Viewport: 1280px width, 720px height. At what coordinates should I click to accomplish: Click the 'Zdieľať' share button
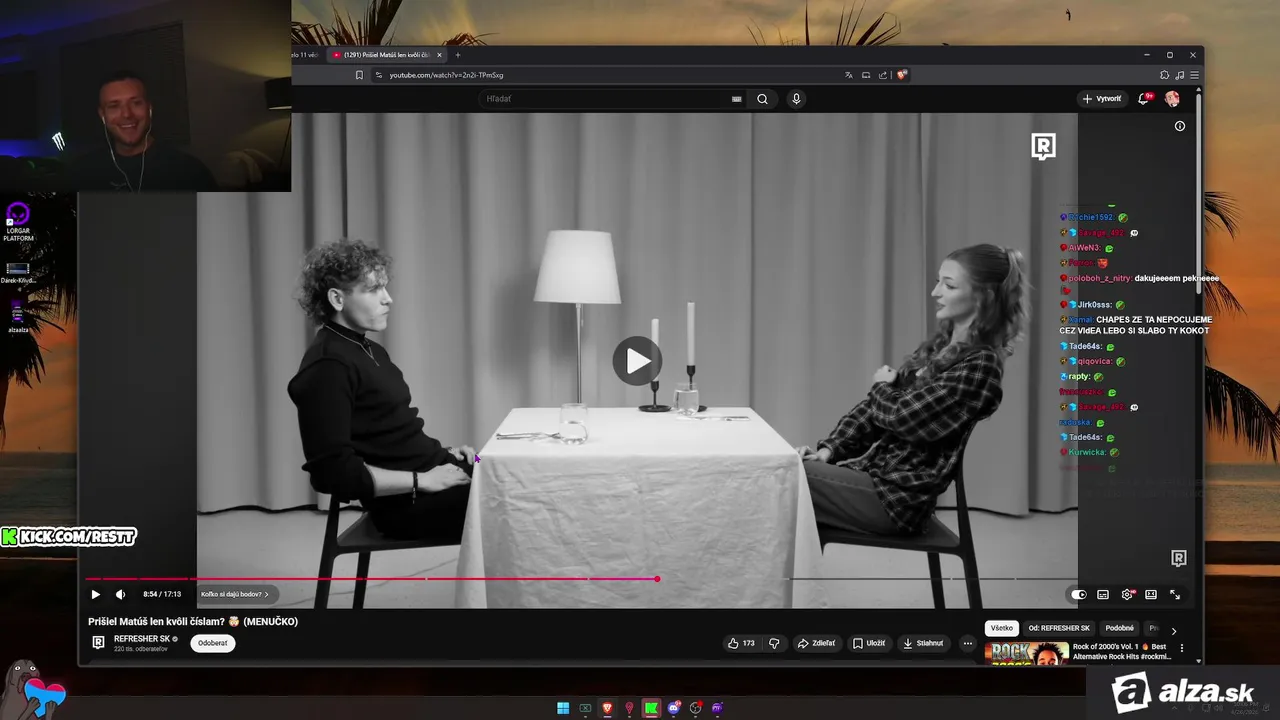(x=816, y=643)
